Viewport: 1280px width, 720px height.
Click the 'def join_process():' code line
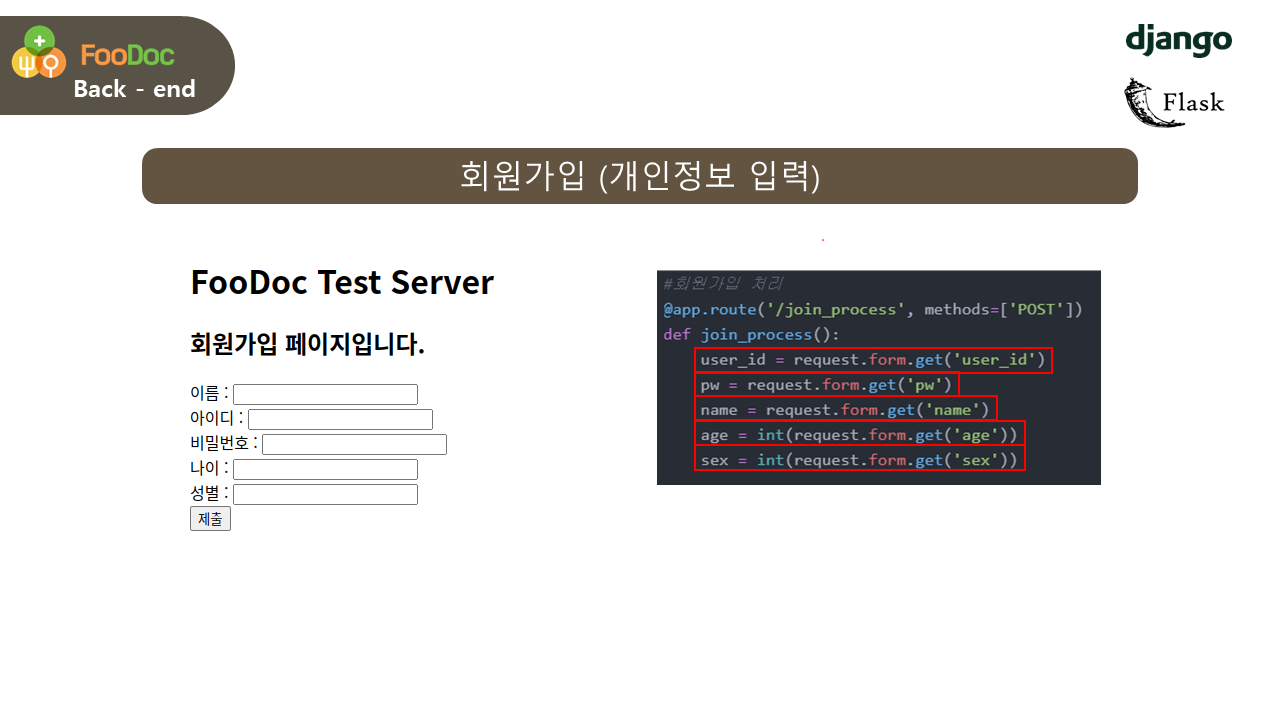pos(752,334)
